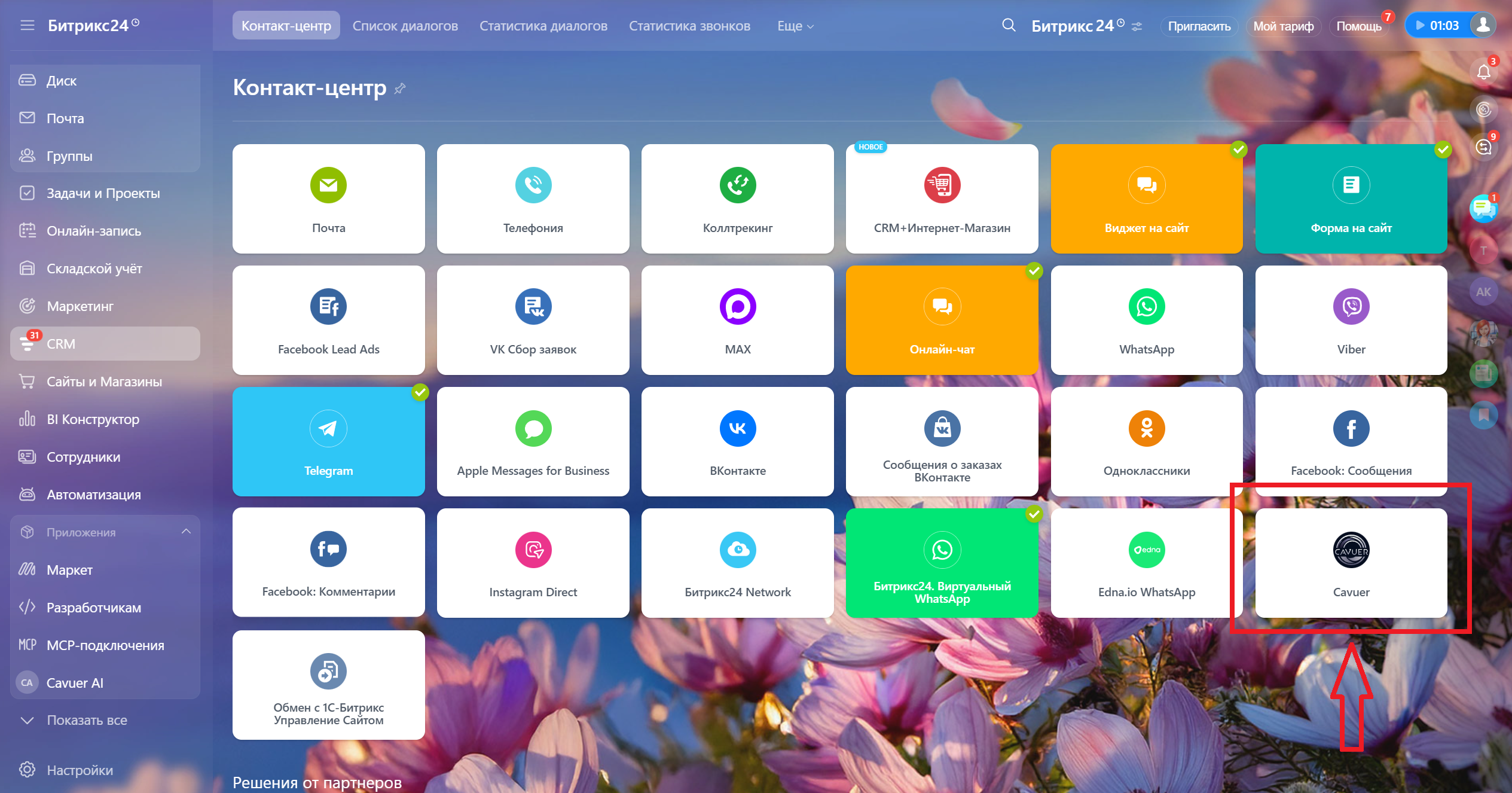Screen dimensions: 1512x793
Task: Expand the Еще dropdown menu
Action: 795,26
